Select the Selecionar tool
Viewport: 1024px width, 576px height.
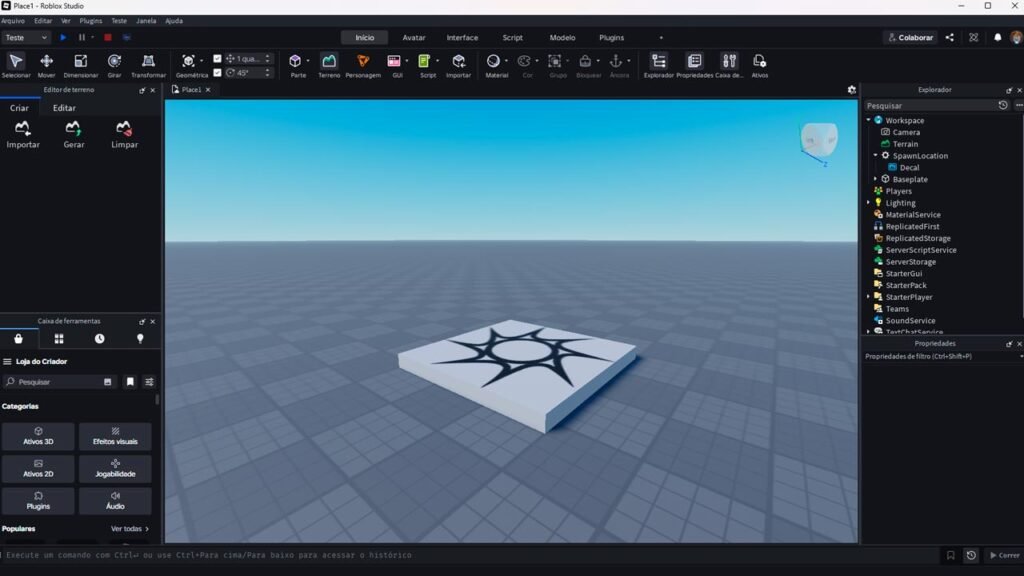(x=16, y=65)
